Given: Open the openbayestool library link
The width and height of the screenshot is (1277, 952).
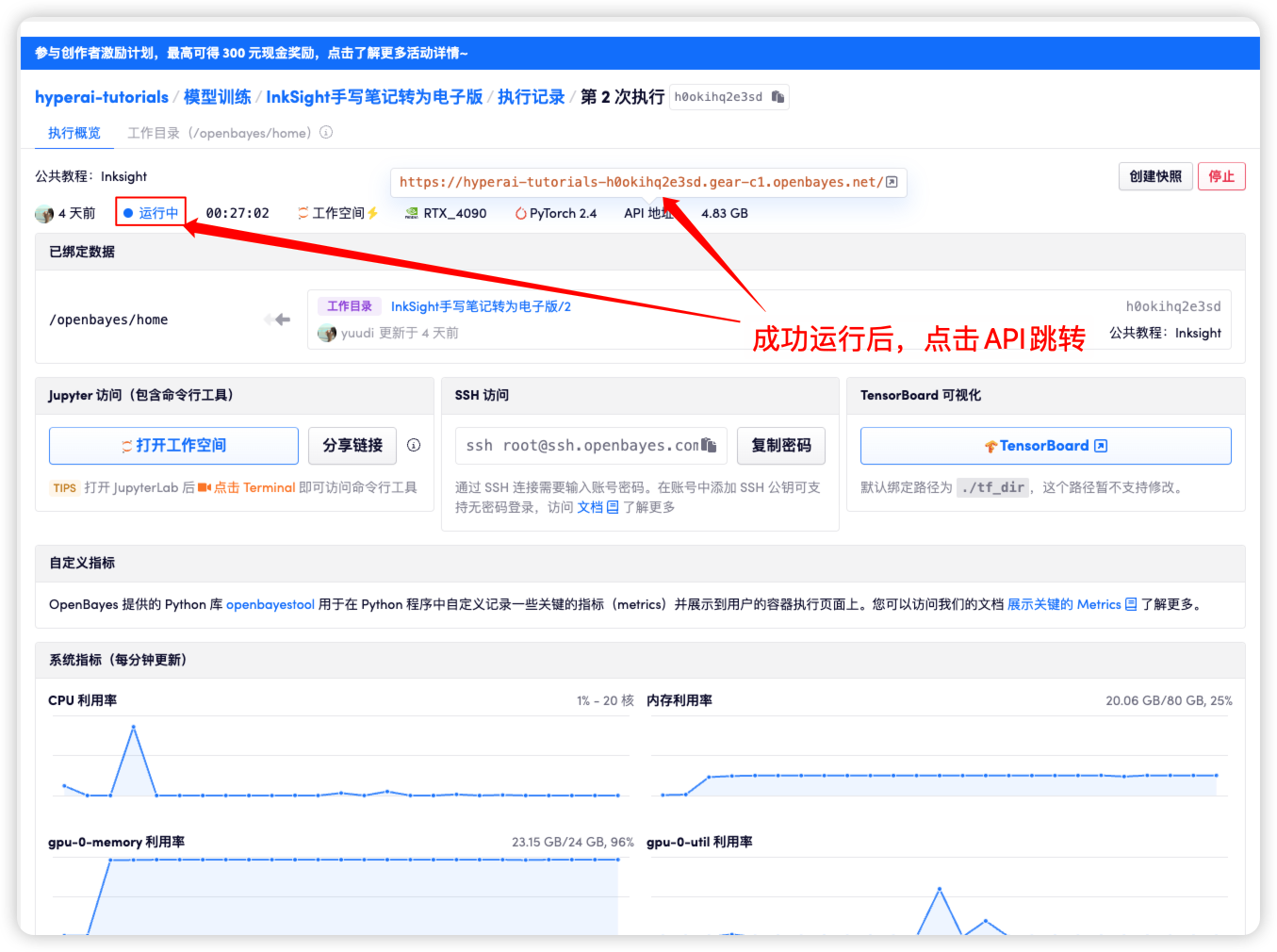Looking at the screenshot, I should click(x=270, y=604).
